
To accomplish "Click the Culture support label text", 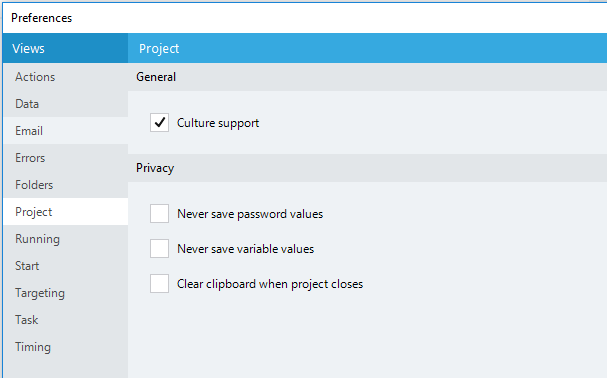I will coord(218,123).
